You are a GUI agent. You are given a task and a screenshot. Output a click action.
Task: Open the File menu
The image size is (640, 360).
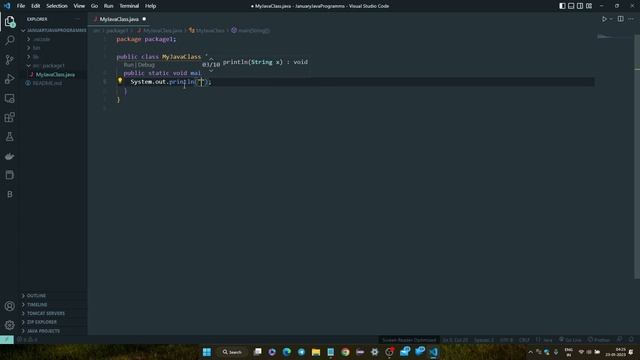tap(21, 6)
